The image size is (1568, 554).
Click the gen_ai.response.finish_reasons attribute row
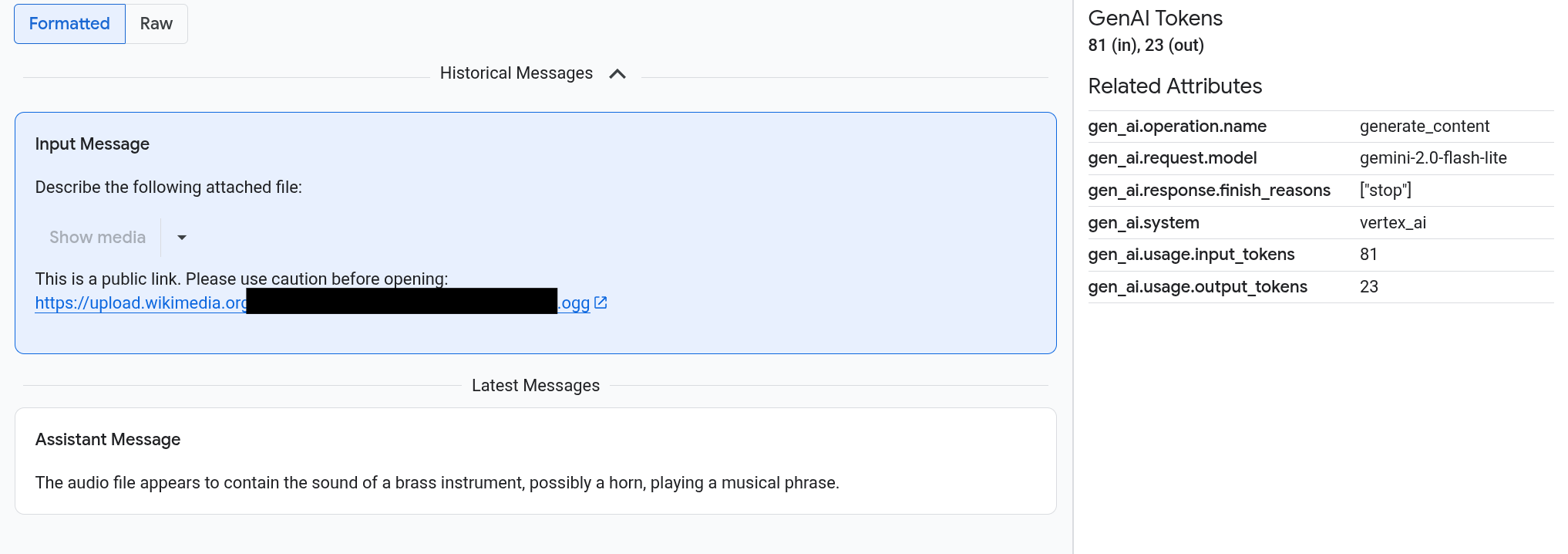point(1209,191)
